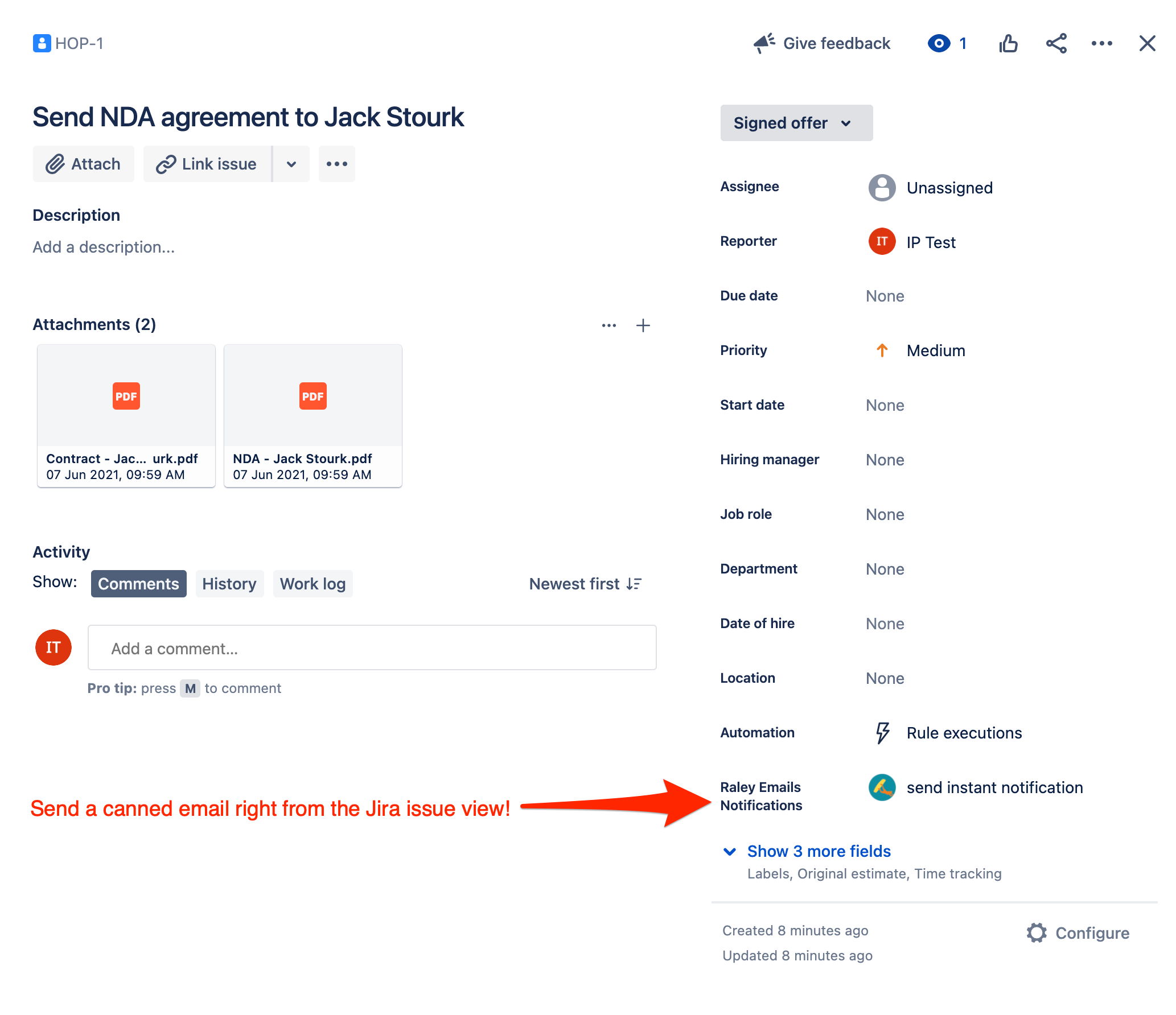Open attachments options via the ellipsis icon
The image size is (1176, 1015).
[608, 325]
